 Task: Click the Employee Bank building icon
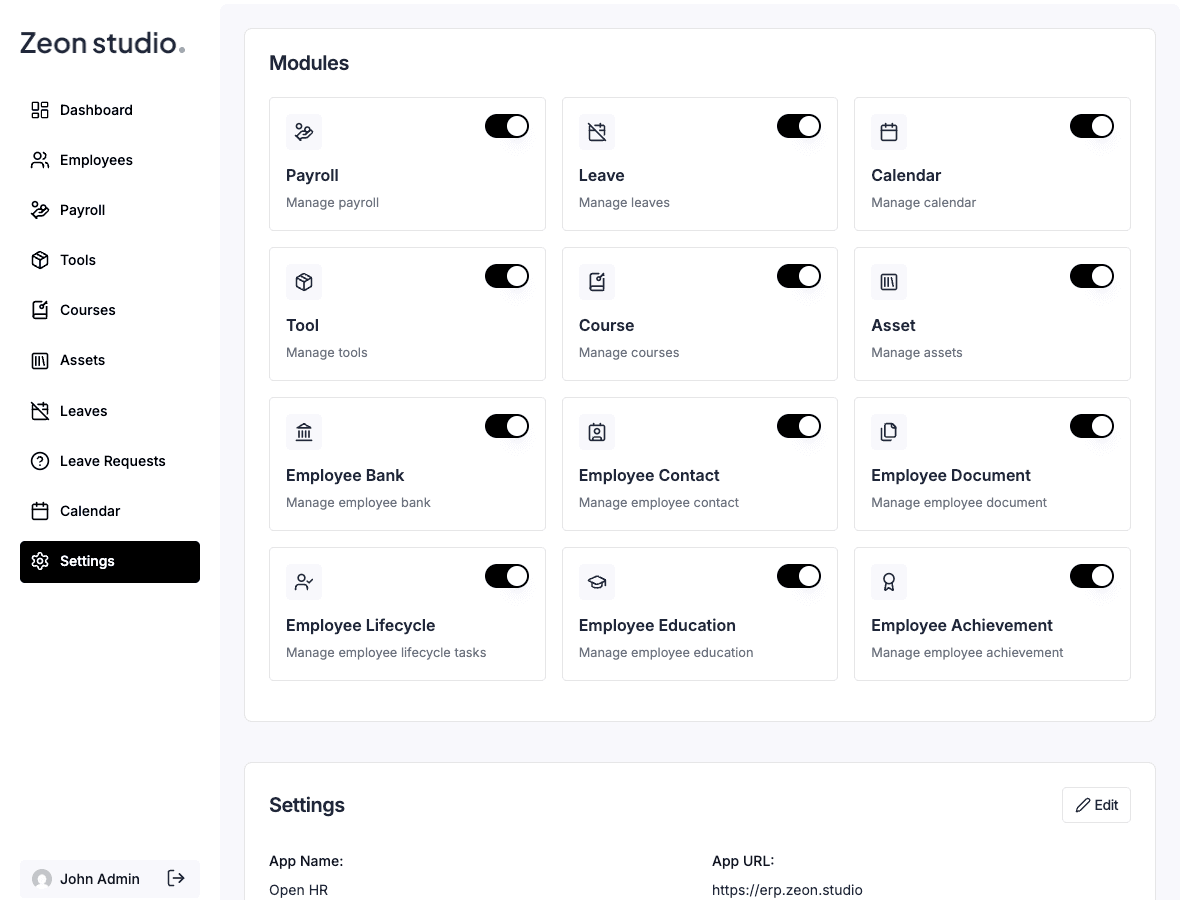pos(304,432)
